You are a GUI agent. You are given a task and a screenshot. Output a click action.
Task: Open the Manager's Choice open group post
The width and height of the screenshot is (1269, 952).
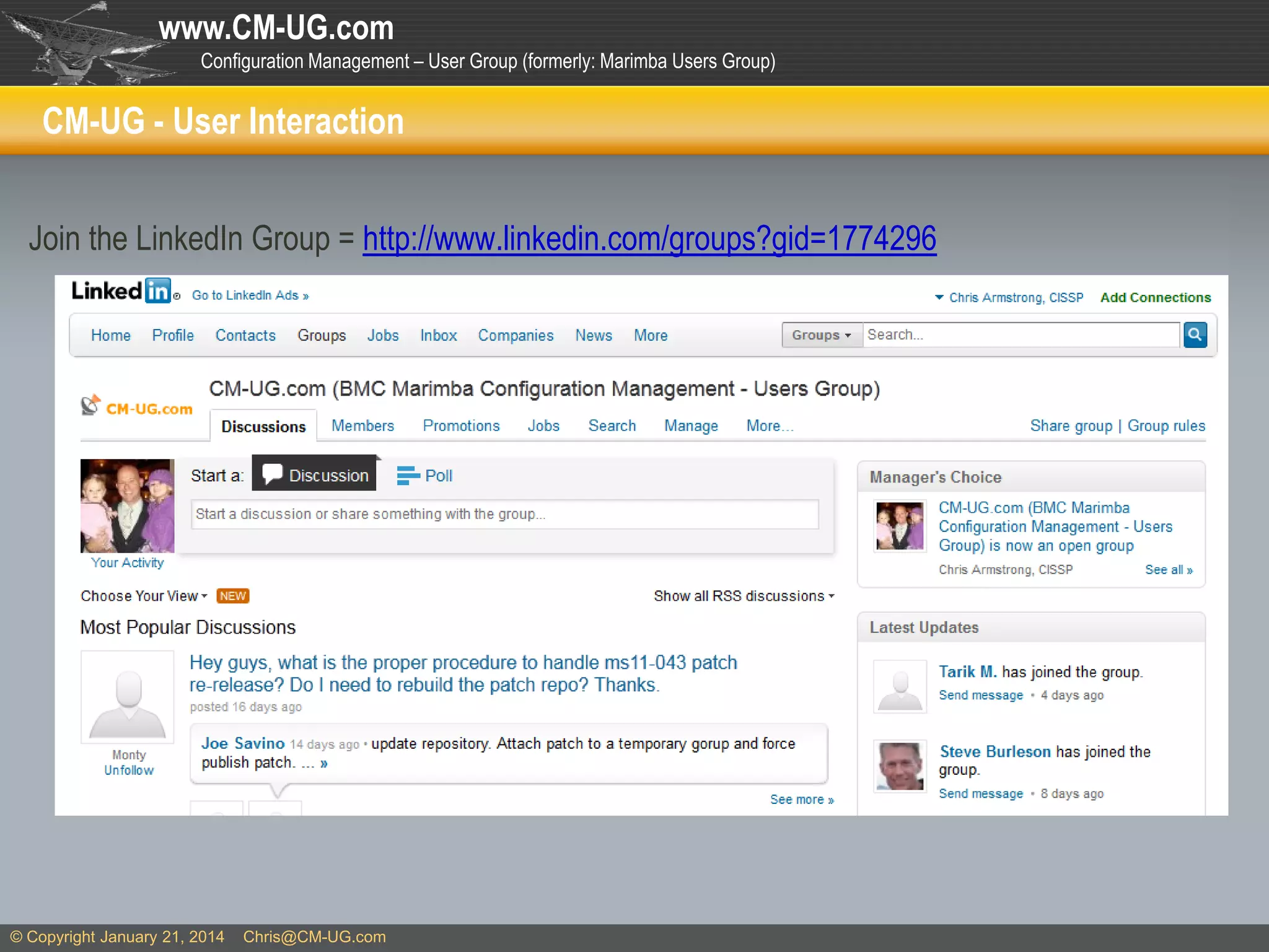1055,526
